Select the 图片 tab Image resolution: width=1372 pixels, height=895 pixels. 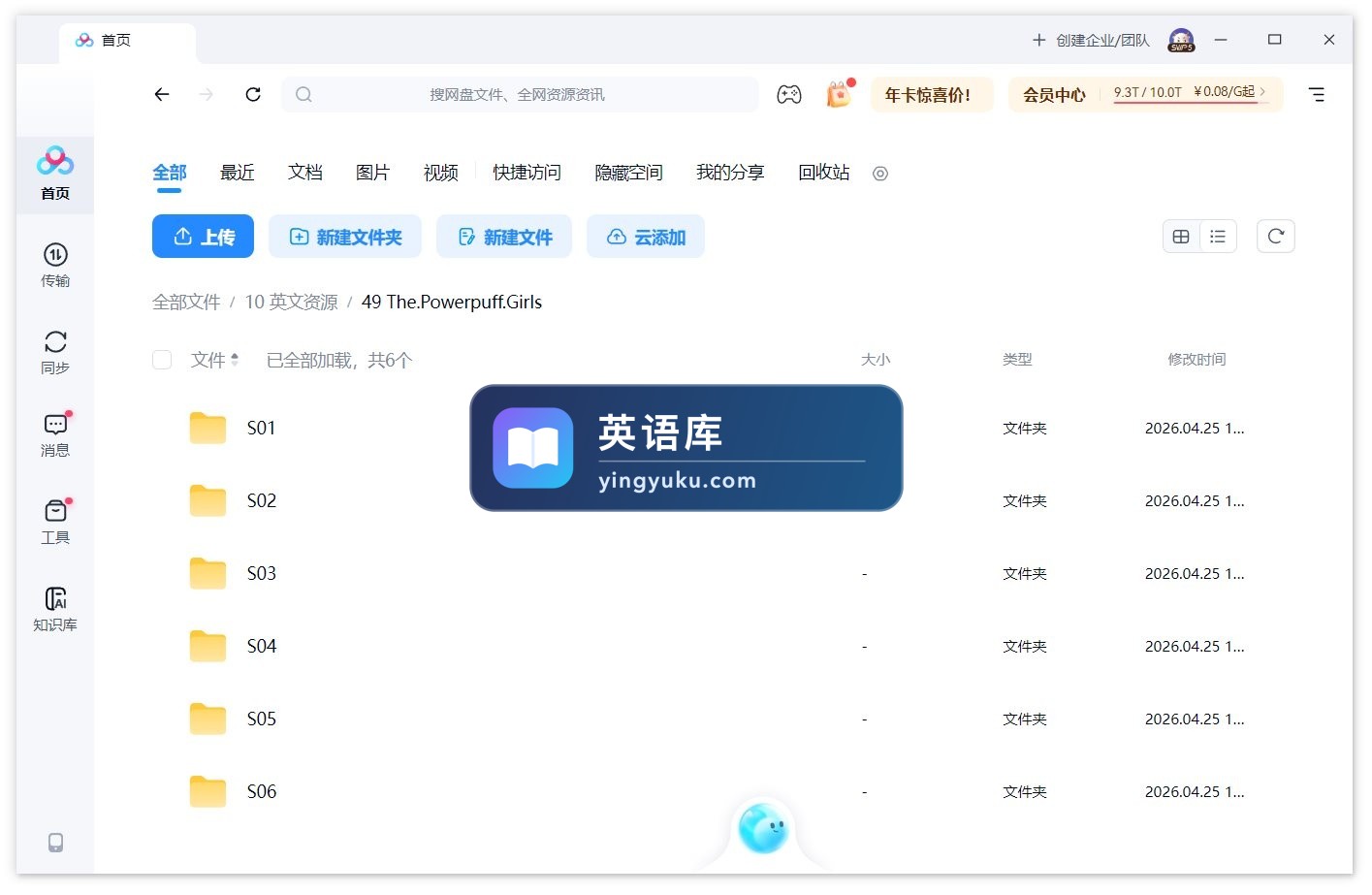[373, 173]
